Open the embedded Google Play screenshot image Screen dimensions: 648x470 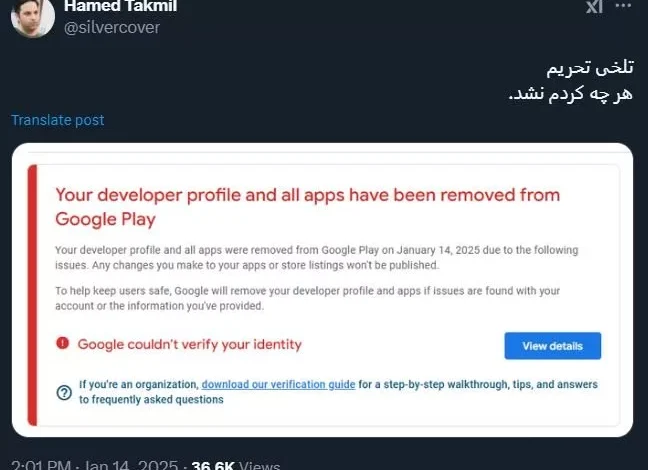click(x=324, y=290)
